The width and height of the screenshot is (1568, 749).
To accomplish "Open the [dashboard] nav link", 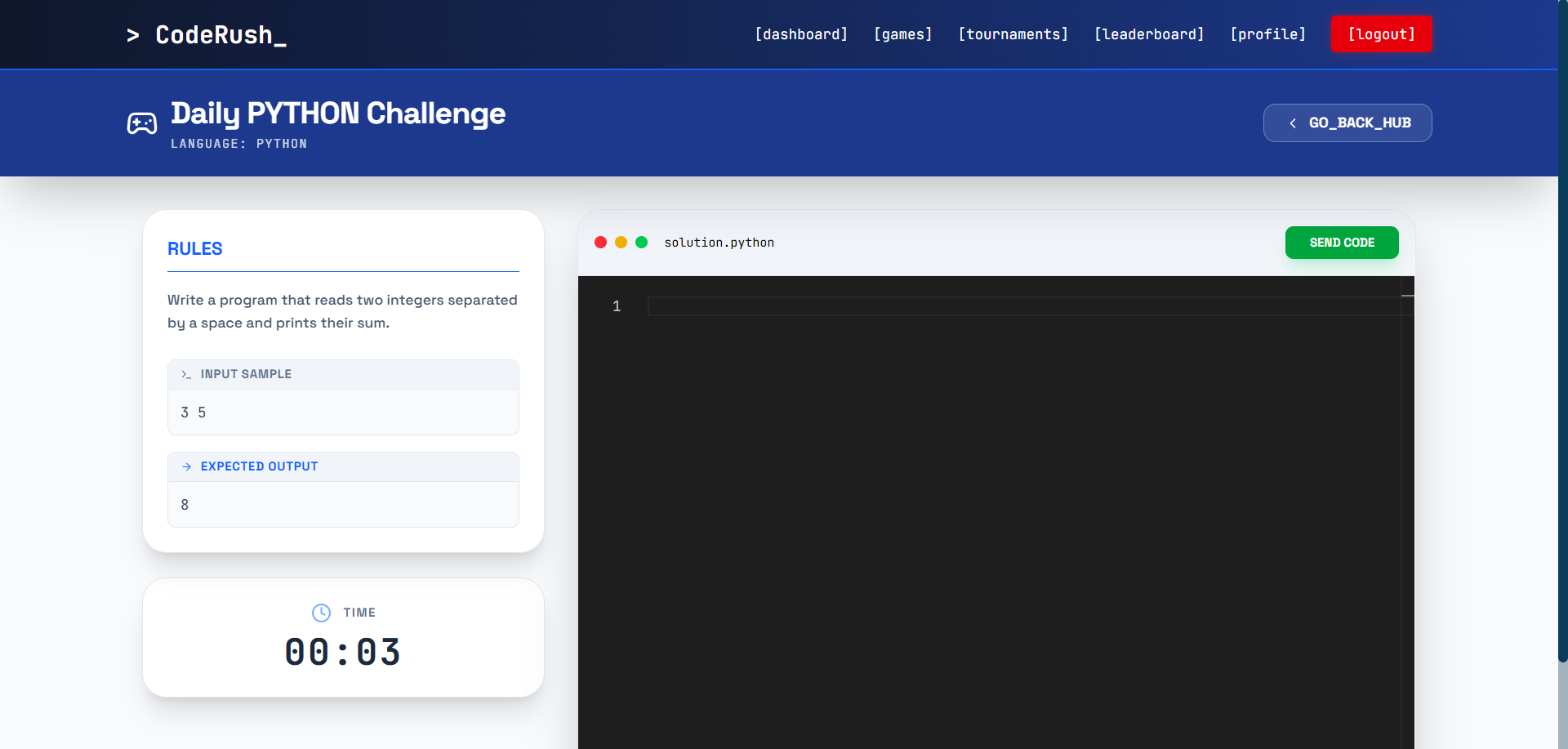I will pyautogui.click(x=801, y=34).
